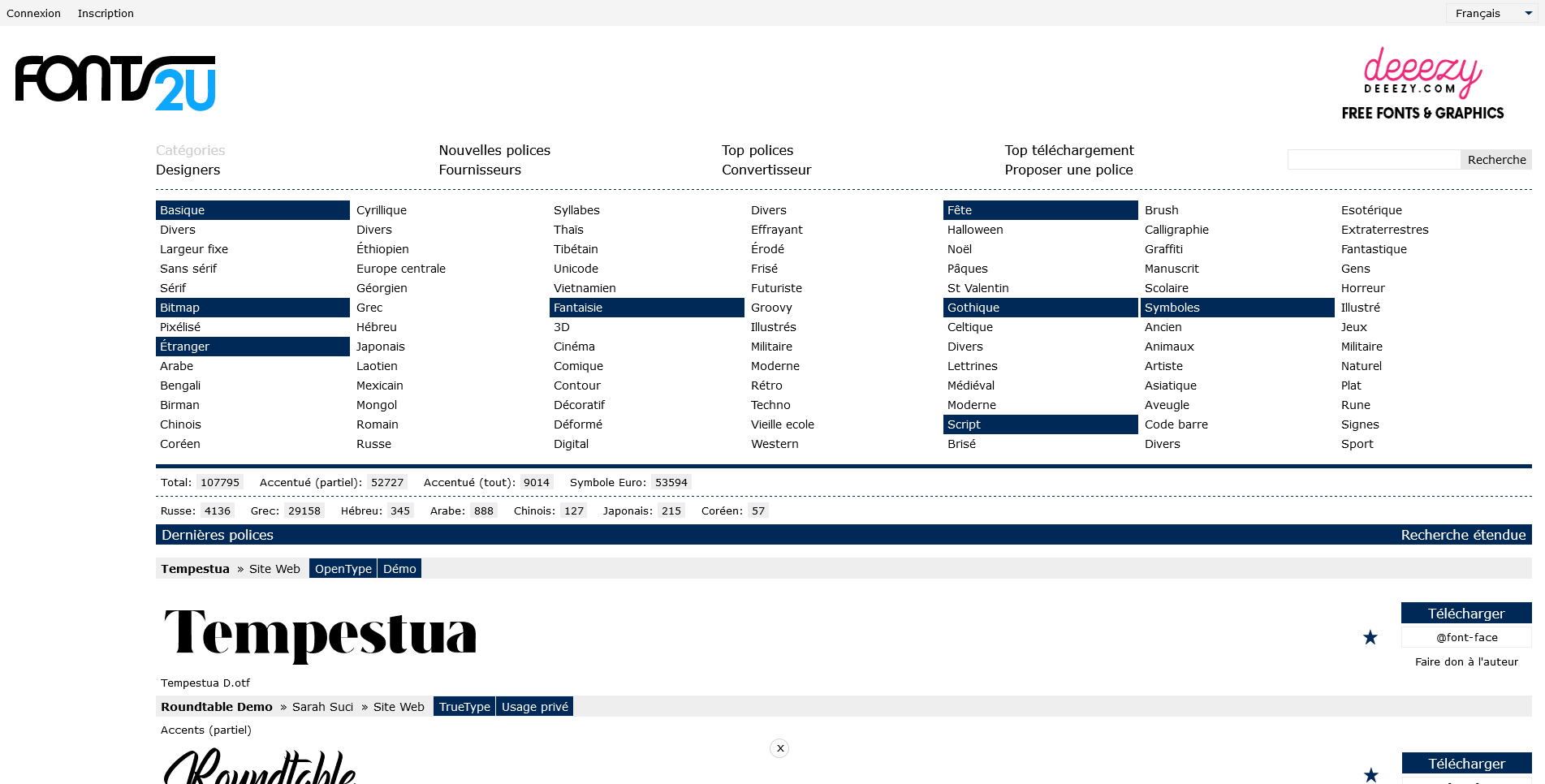Select the Code barre category
The height and width of the screenshot is (784, 1545).
click(1176, 424)
